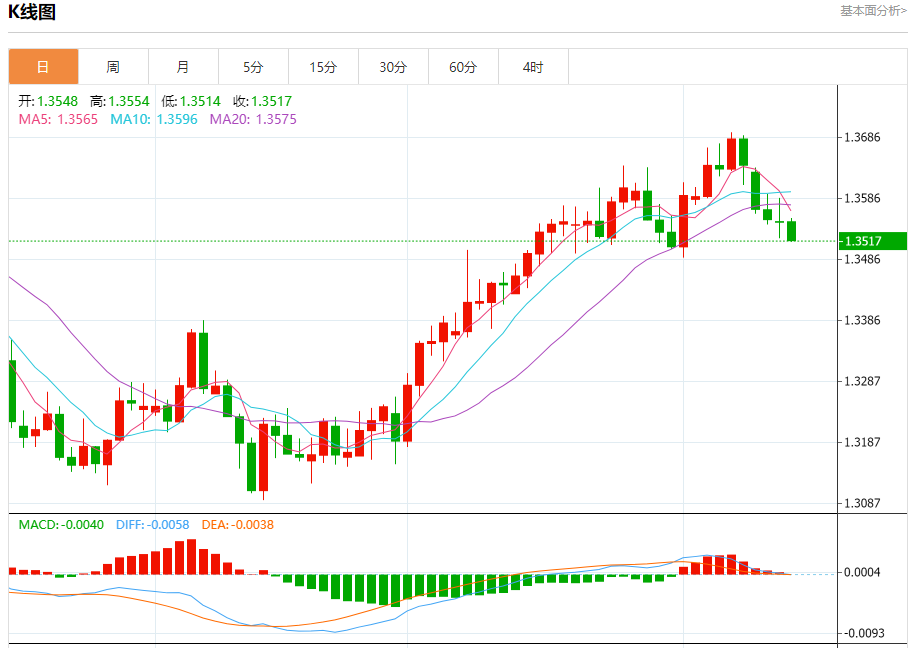The height and width of the screenshot is (648, 917).
Task: Open the 5分 interval tab
Action: [253, 67]
